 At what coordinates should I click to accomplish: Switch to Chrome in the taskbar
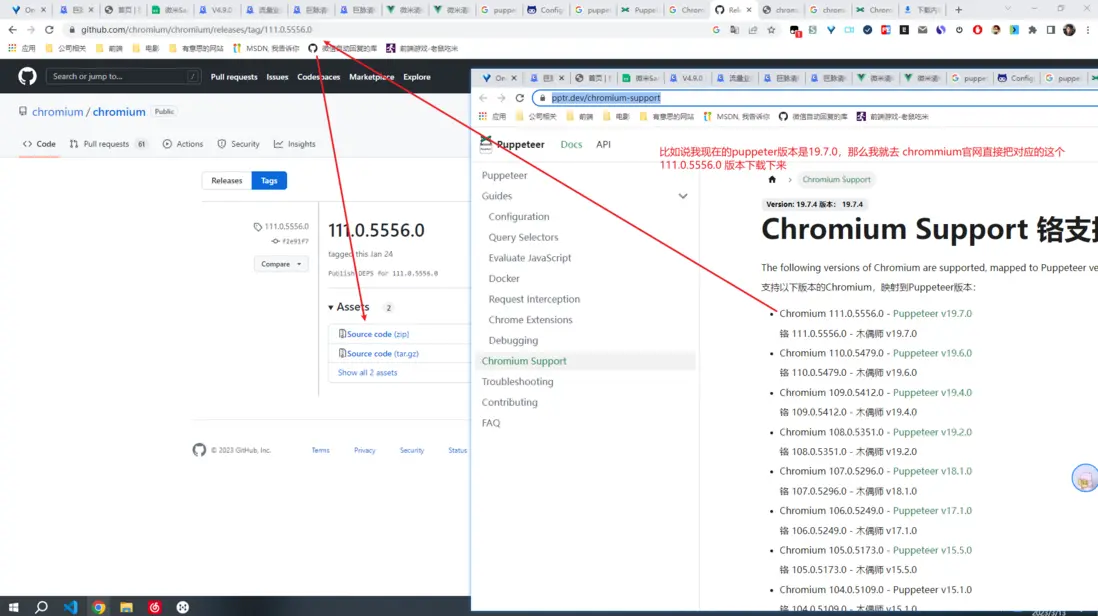pos(99,607)
